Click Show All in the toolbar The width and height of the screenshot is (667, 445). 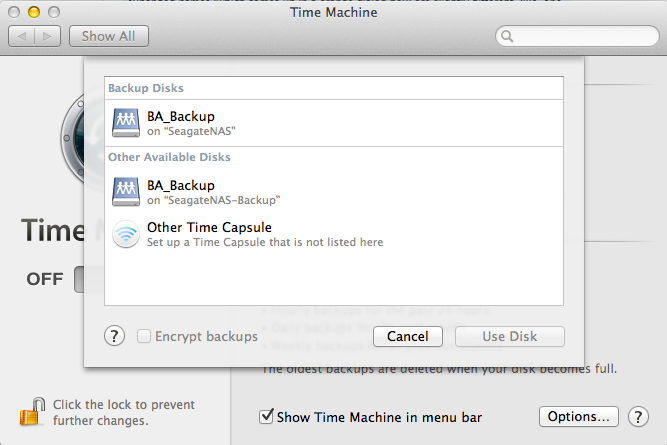click(109, 36)
